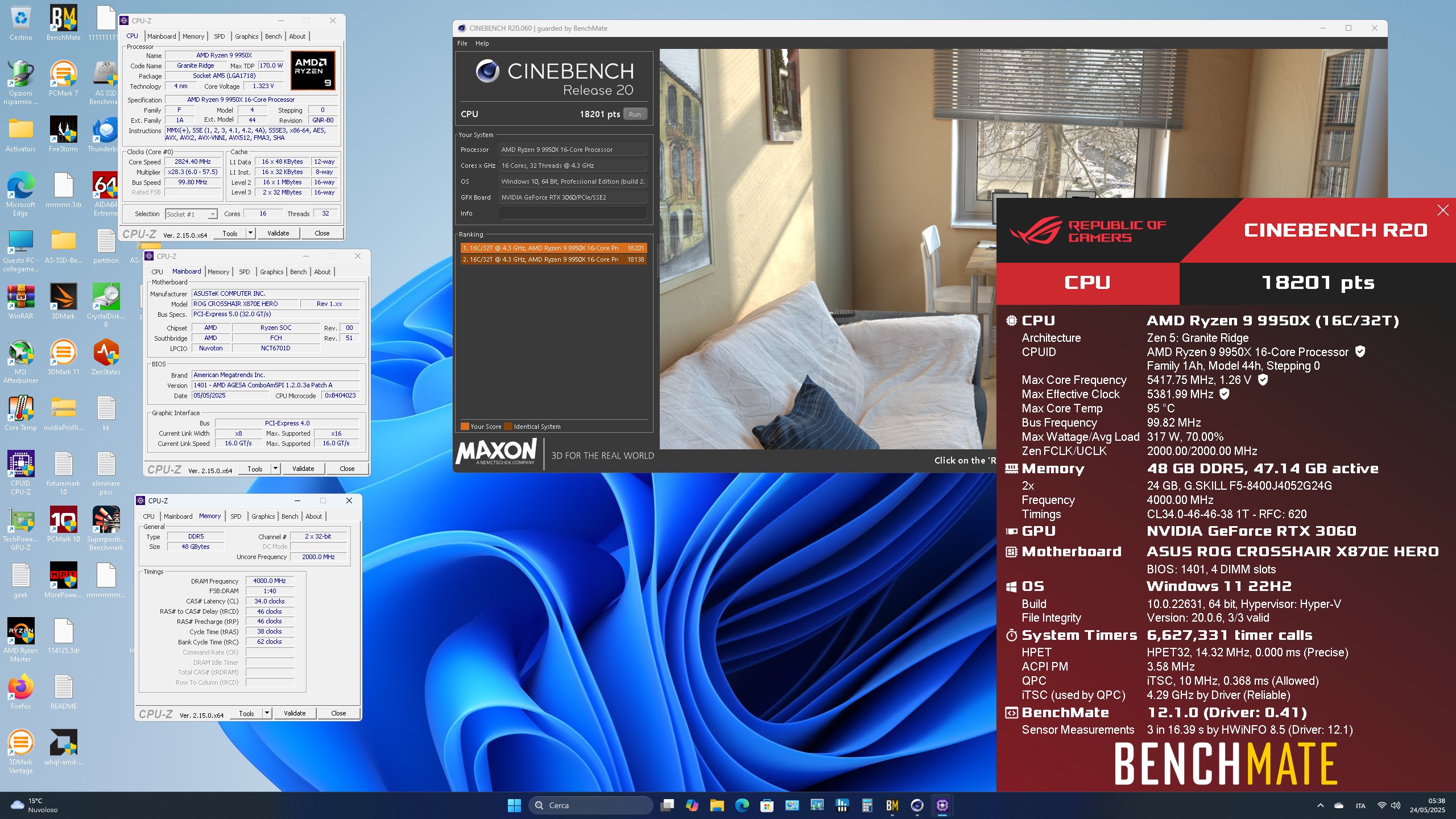Open Tools dropdown arrow in top CPU-Z
The height and width of the screenshot is (819, 1456).
coord(250,233)
